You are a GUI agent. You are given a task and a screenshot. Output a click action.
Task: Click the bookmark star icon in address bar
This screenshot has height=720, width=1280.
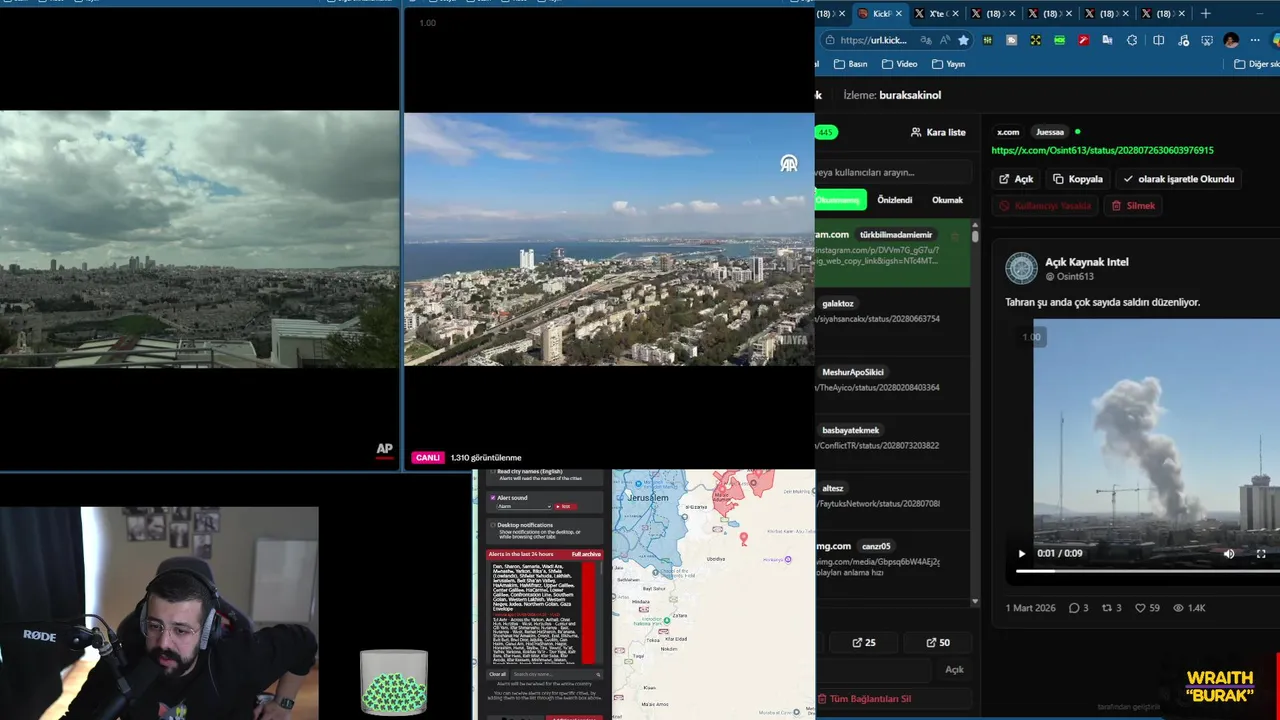click(963, 40)
